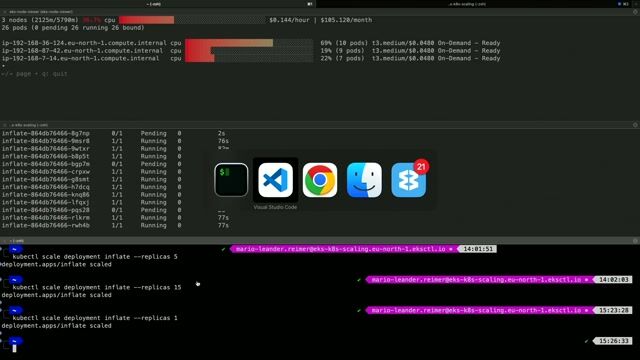Click the cluster-wide cpu usage bar
640x360 pixels.
[x=192, y=20]
